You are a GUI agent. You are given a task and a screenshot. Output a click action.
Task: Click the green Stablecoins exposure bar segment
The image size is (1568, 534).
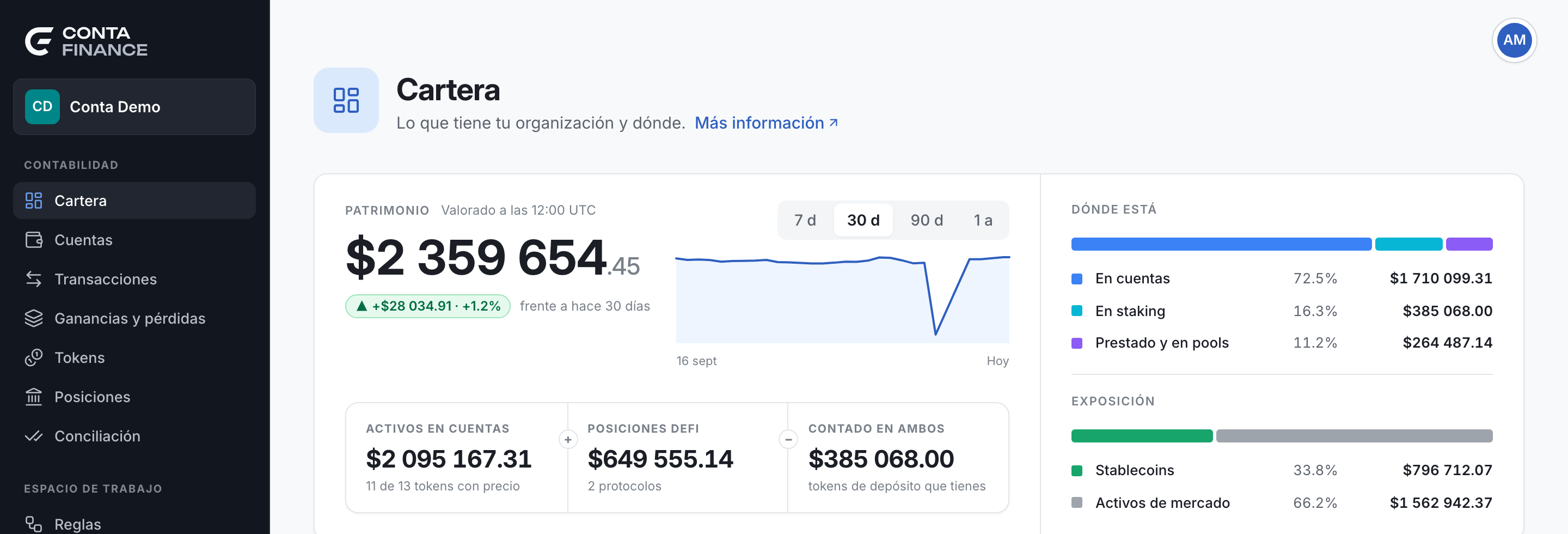1142,436
